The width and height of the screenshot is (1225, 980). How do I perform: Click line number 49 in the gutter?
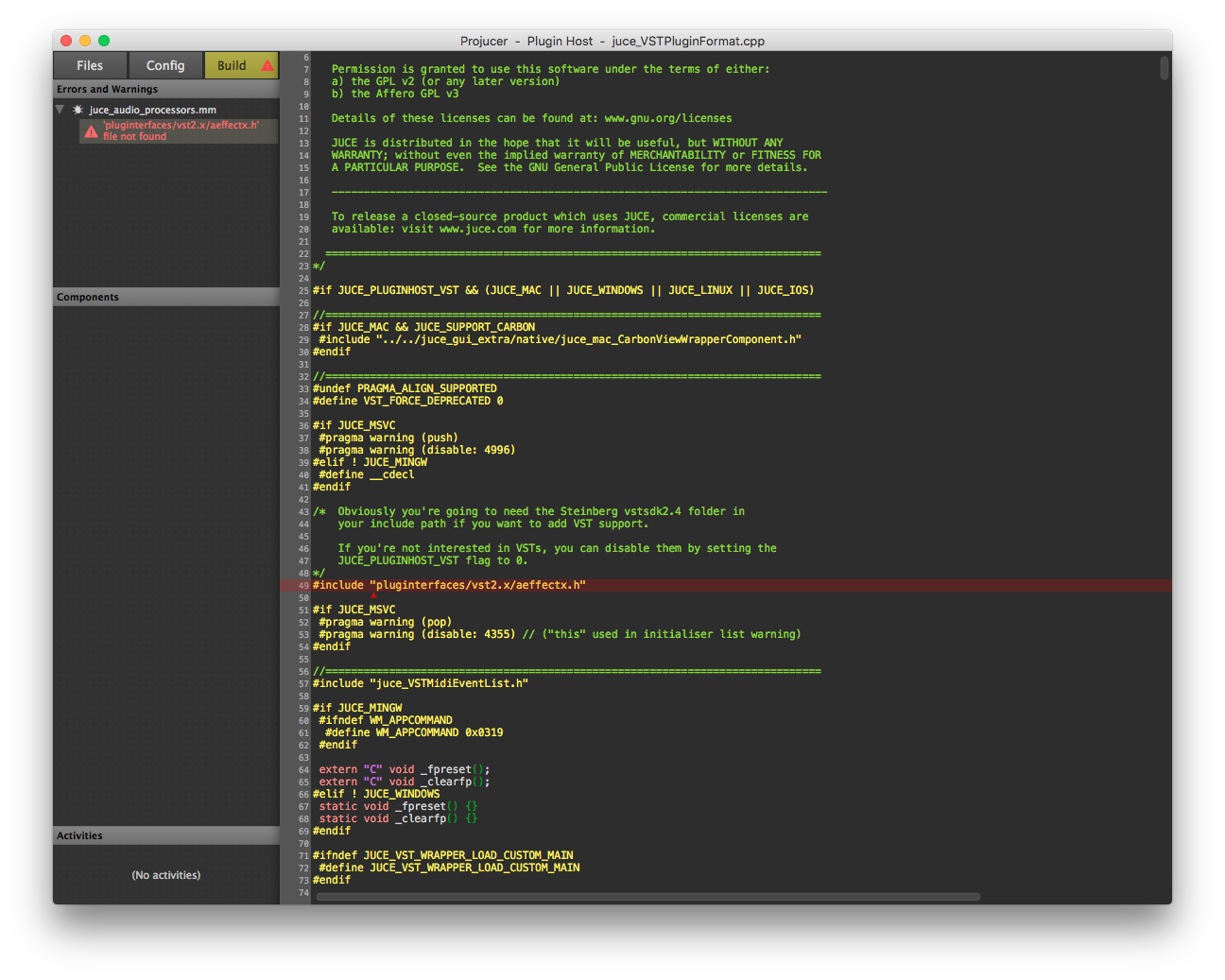click(x=303, y=586)
